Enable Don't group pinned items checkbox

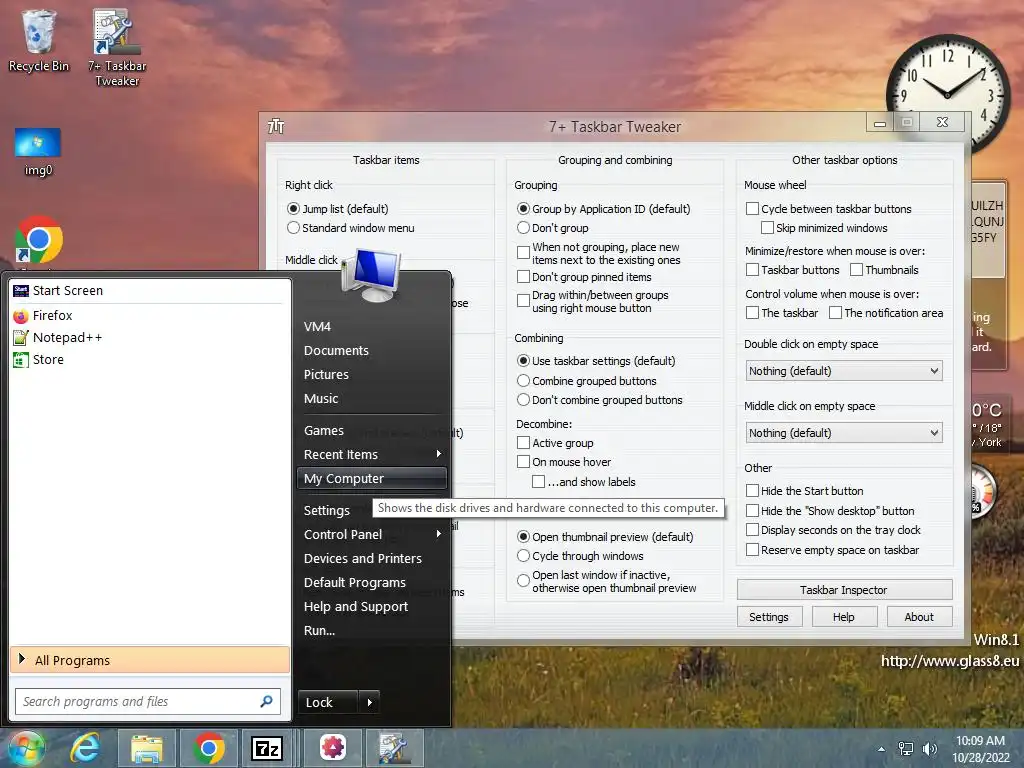tap(523, 277)
